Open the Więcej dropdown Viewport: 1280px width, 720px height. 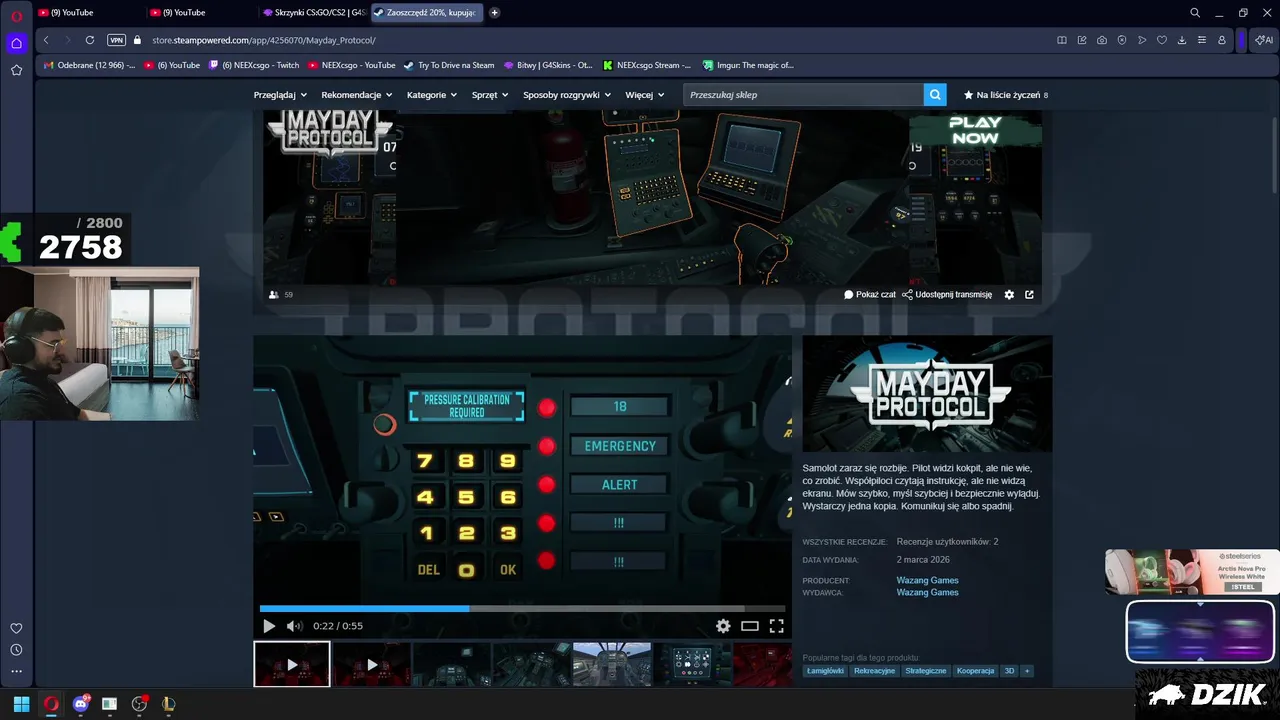point(645,95)
